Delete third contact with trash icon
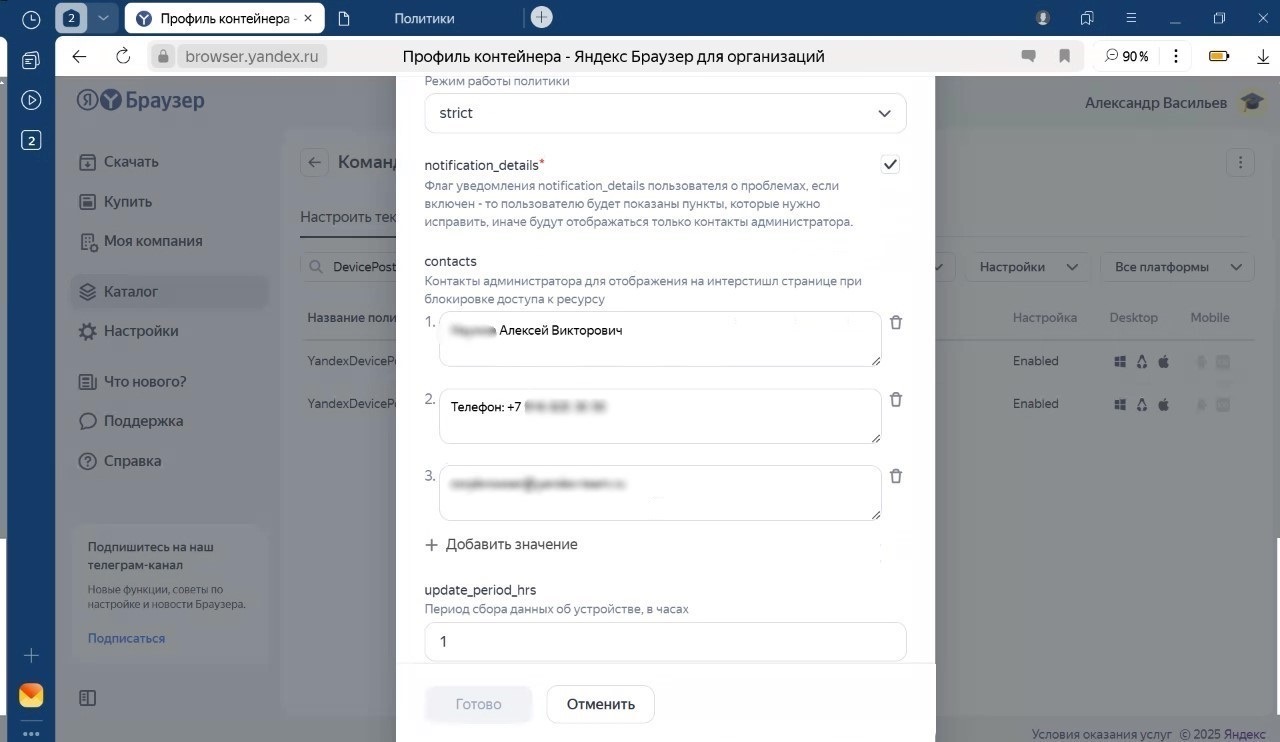Viewport: 1280px width, 742px height. pyautogui.click(x=896, y=476)
